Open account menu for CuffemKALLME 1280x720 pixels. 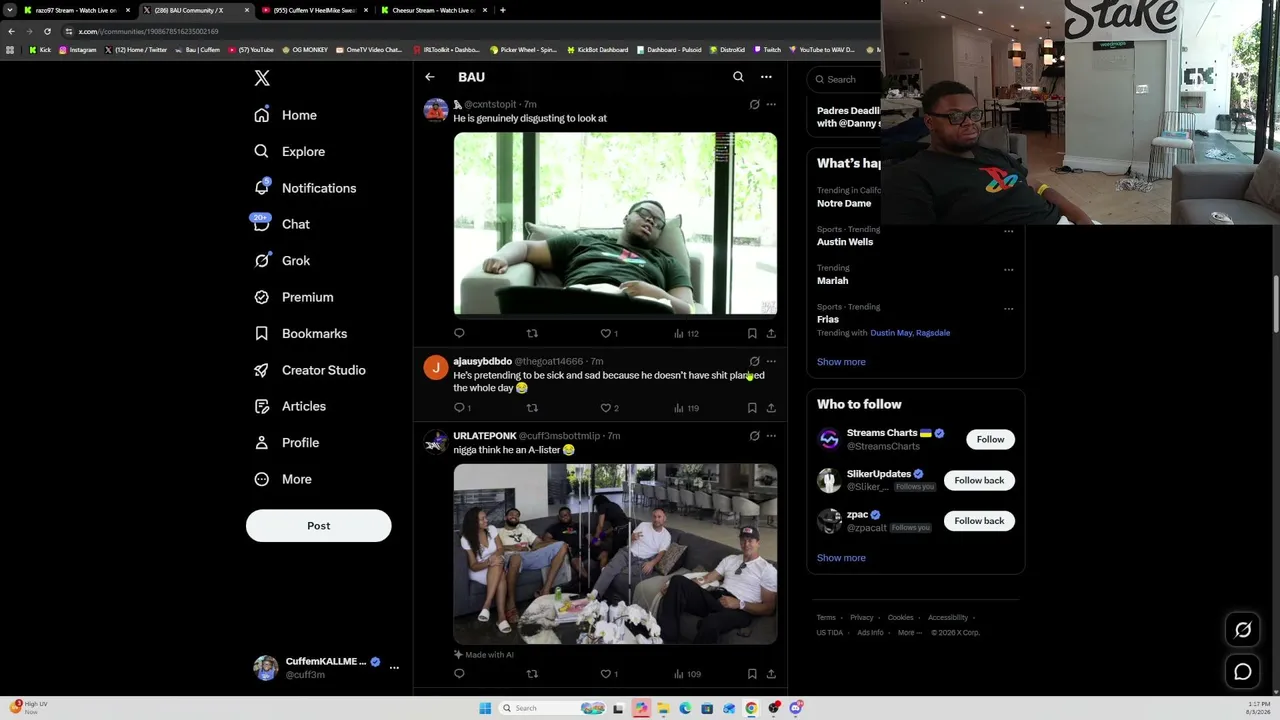pyautogui.click(x=326, y=668)
